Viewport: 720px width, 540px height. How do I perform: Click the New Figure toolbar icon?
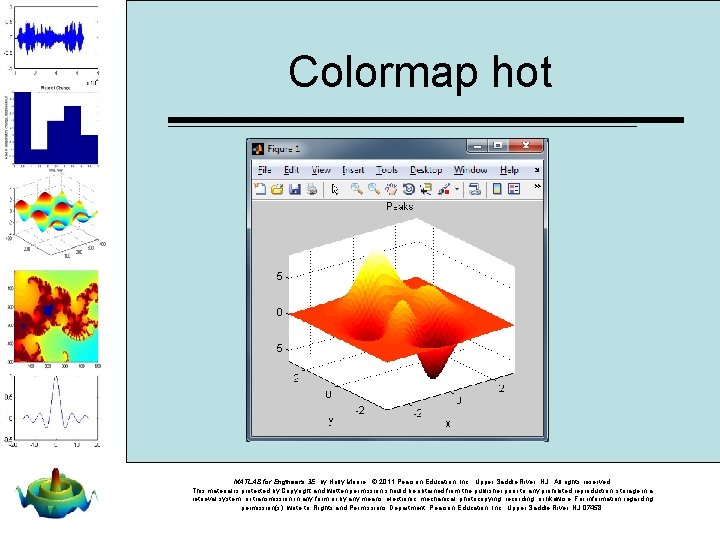[x=260, y=189]
